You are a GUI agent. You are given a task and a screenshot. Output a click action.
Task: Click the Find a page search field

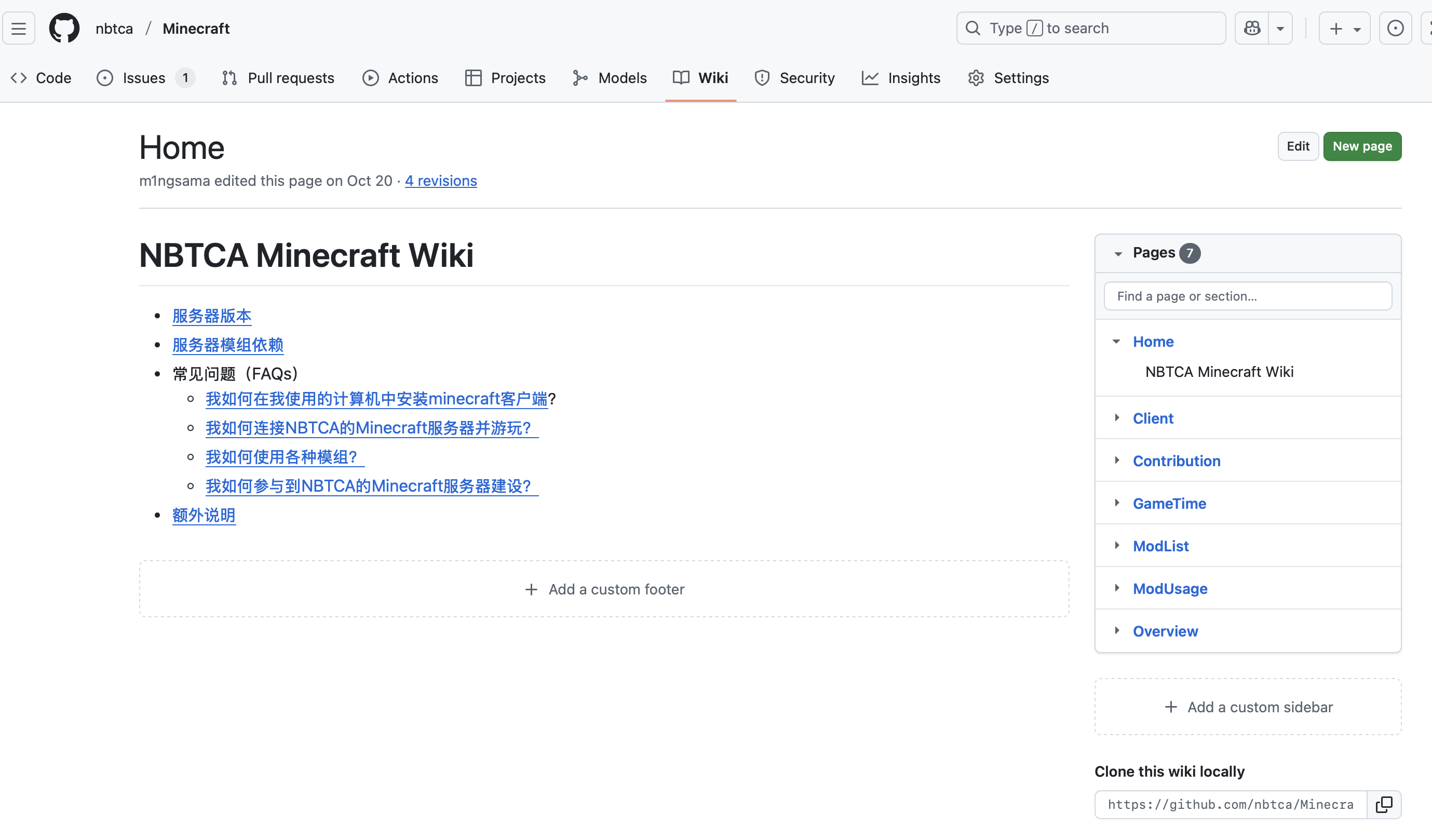1248,295
